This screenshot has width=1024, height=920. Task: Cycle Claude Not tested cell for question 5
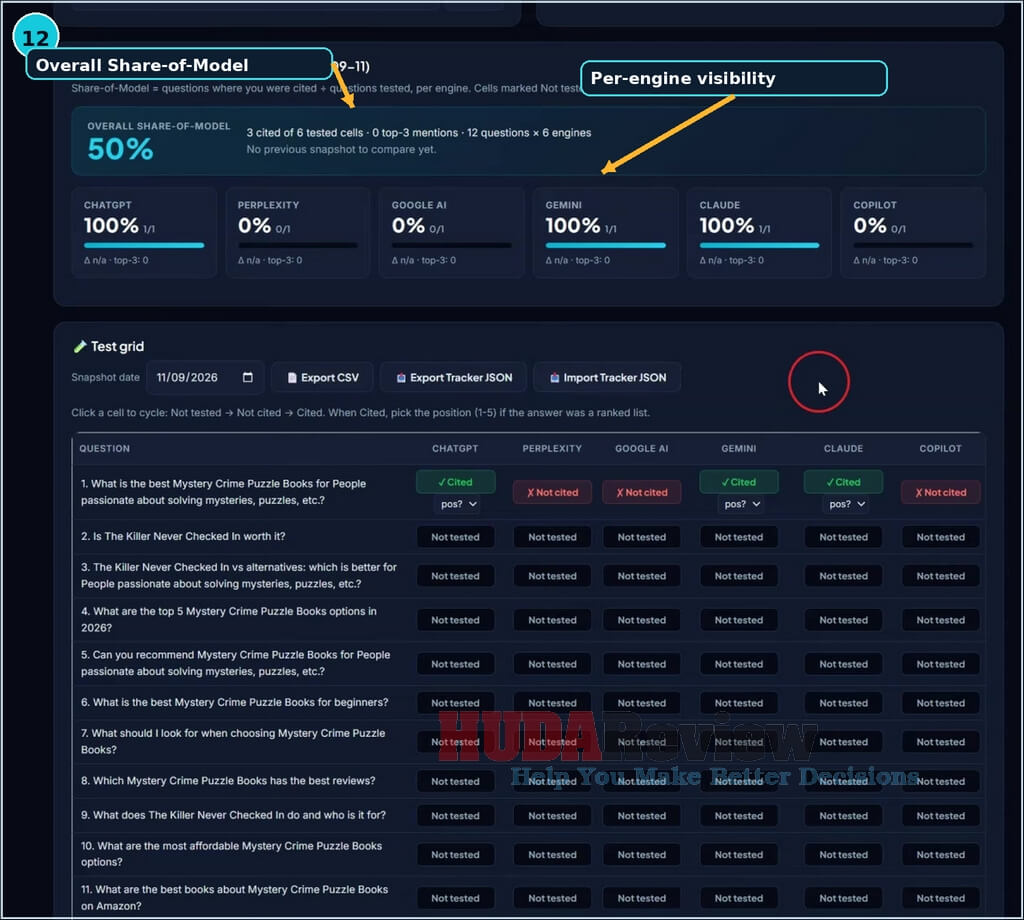coord(844,664)
